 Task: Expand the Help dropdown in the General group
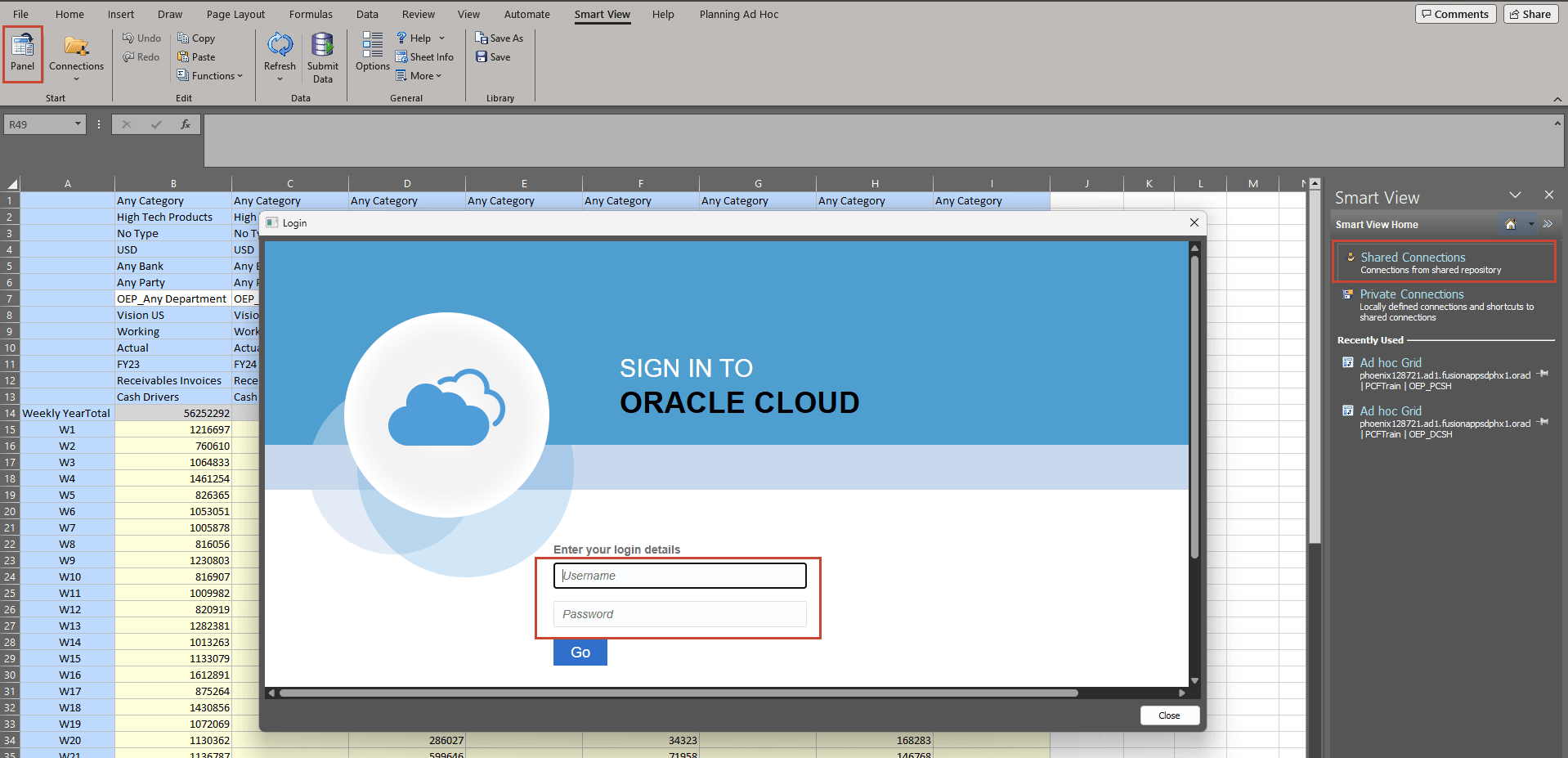(x=421, y=38)
